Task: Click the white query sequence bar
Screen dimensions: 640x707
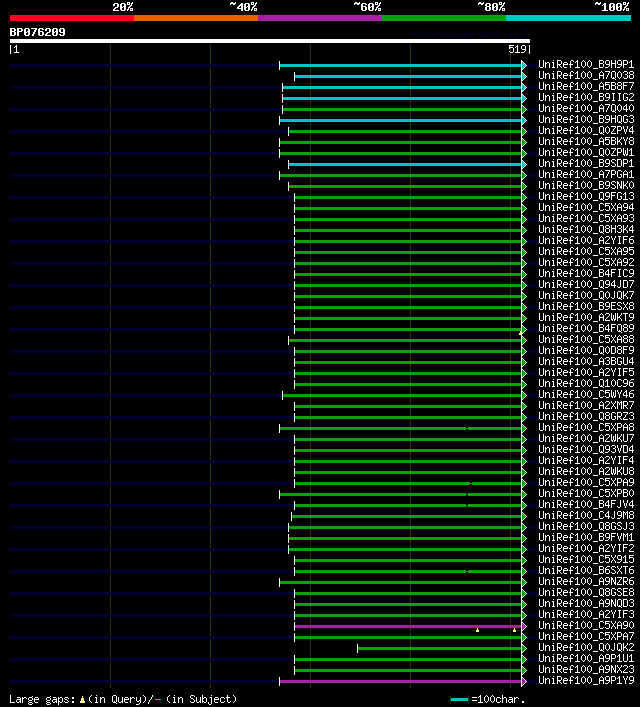Action: pos(270,41)
